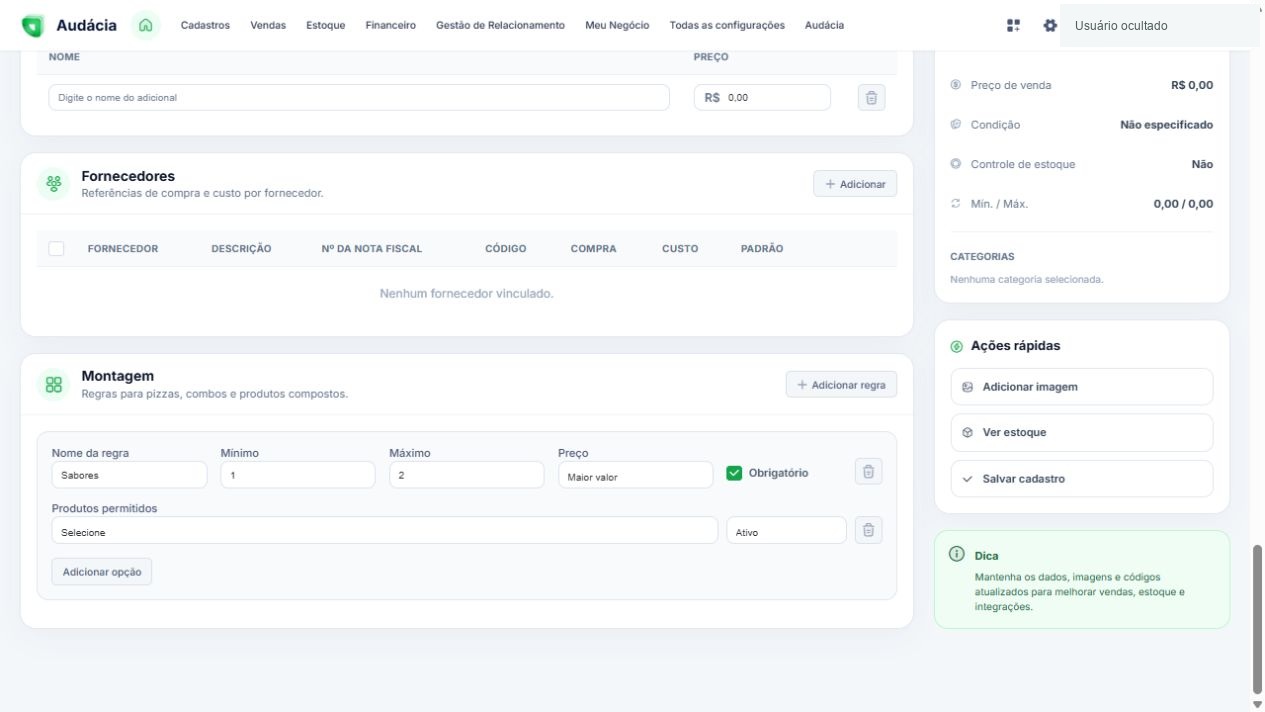Remove the Produtos permitidos option via trash icon
The height and width of the screenshot is (712, 1265).
[x=869, y=530]
